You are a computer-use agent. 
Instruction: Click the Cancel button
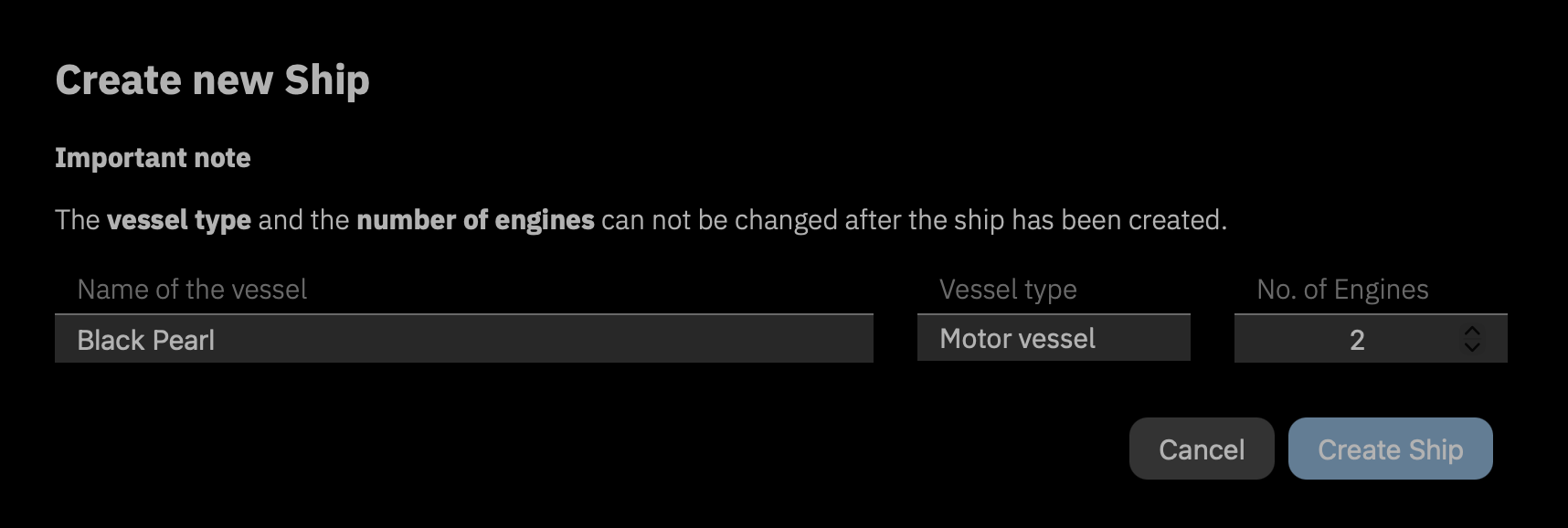coord(1201,449)
